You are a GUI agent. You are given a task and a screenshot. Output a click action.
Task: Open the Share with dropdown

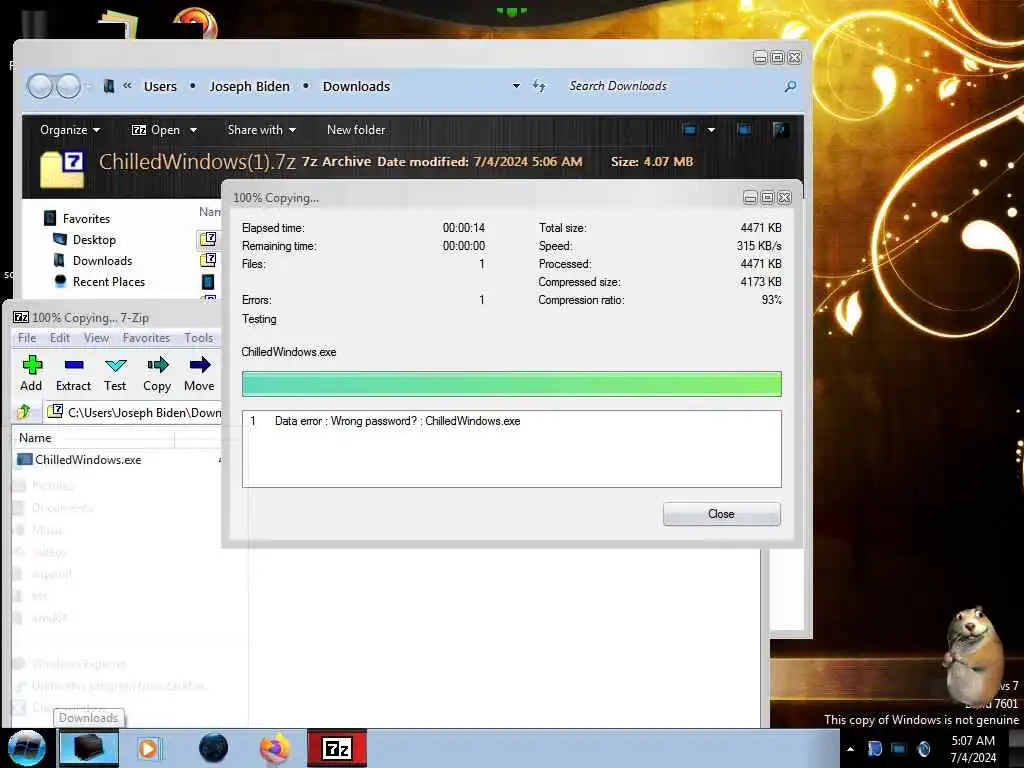coord(261,130)
